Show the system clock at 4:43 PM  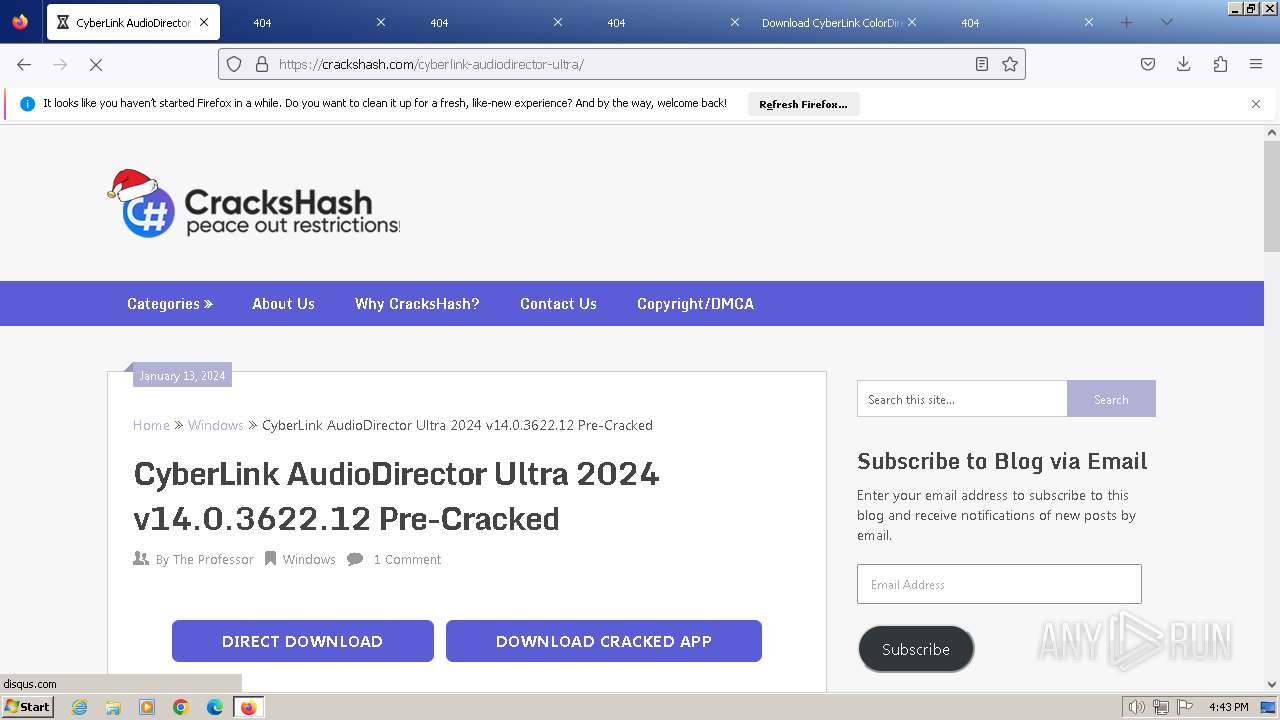pyautogui.click(x=1228, y=707)
